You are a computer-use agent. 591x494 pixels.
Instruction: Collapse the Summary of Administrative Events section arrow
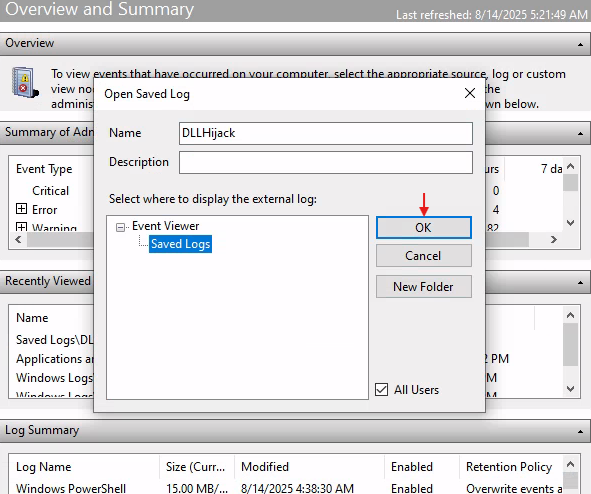580,133
